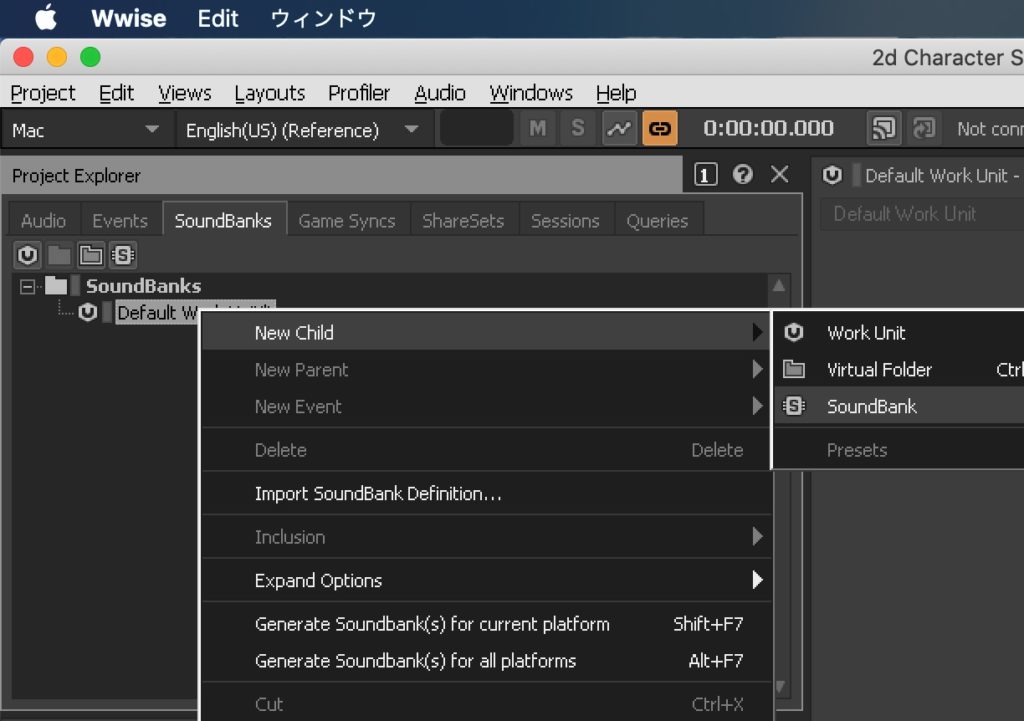Click the connect to localhost icon
Viewport: 1024px width, 721px height.
click(x=924, y=129)
